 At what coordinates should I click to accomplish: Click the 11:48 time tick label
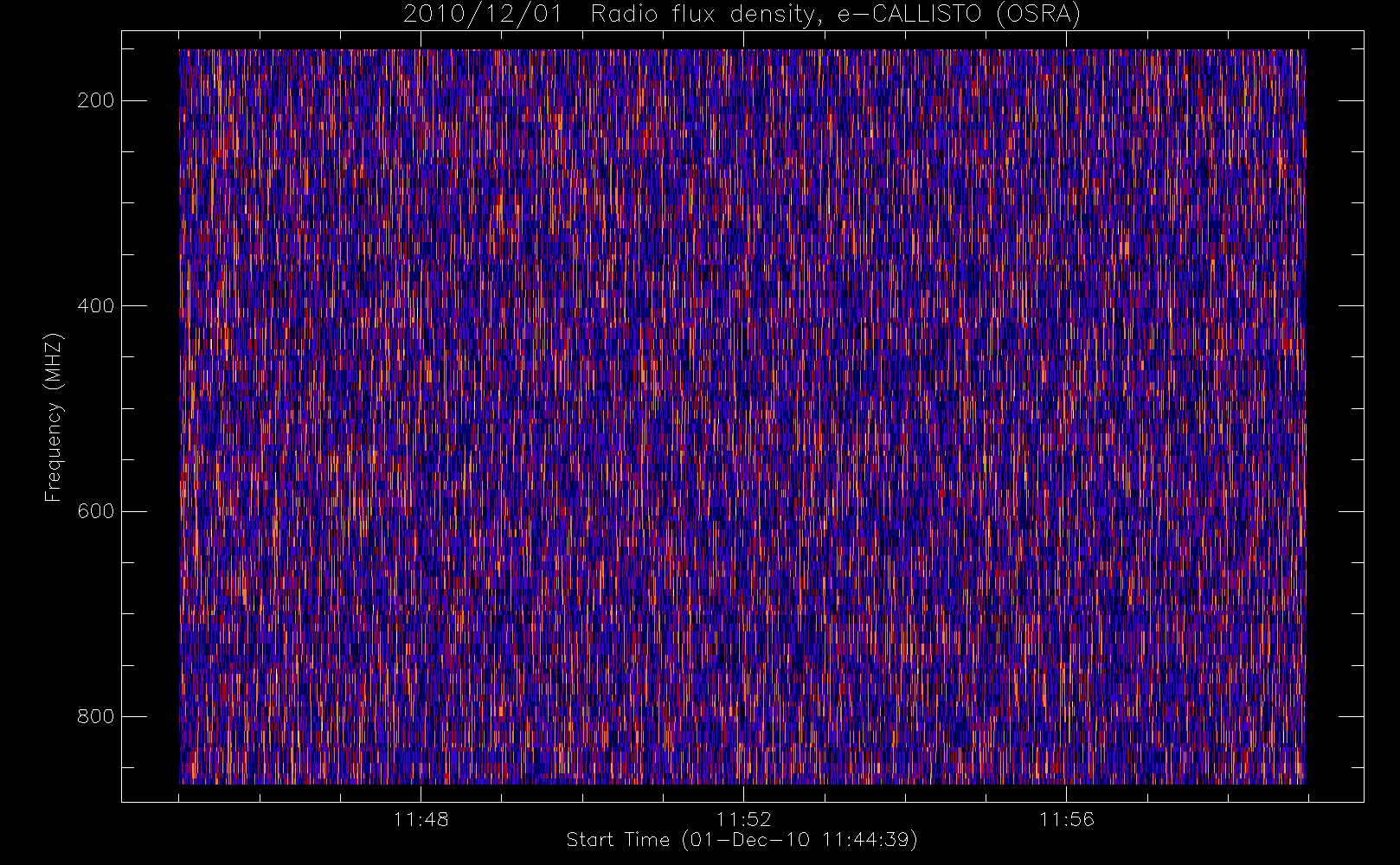pyautogui.click(x=421, y=819)
